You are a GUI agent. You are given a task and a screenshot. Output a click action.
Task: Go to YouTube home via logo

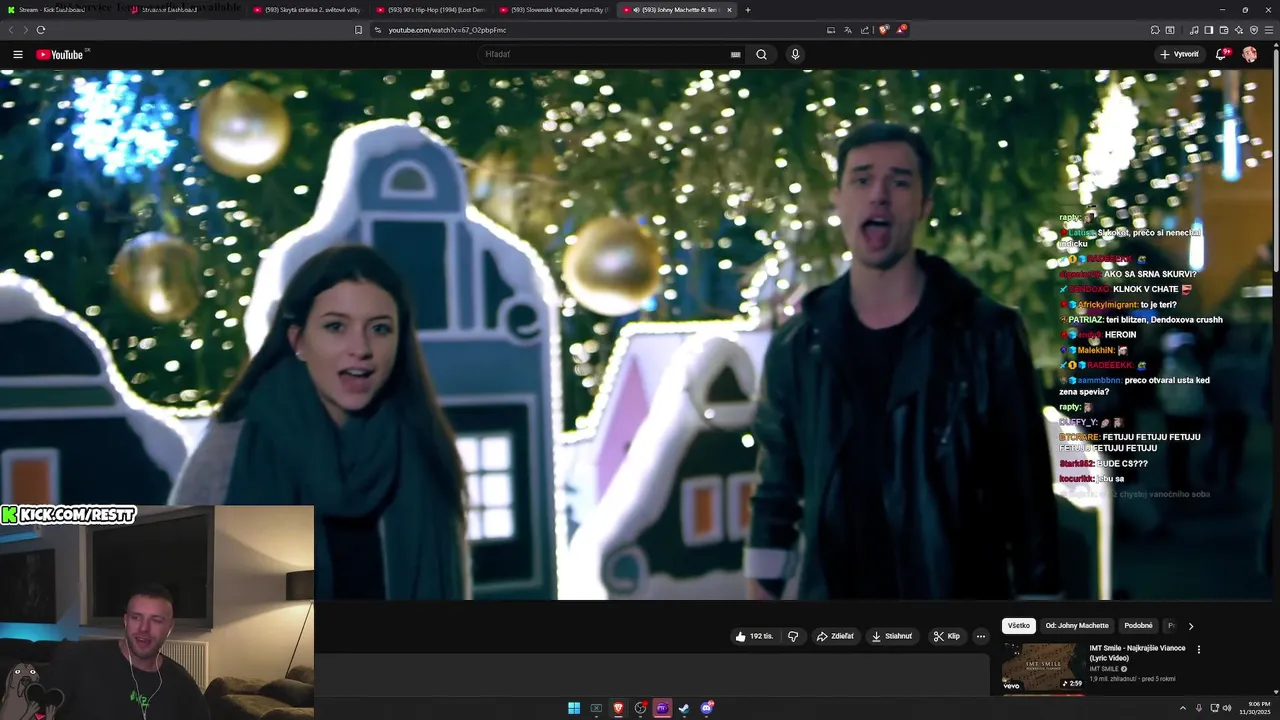[62, 54]
